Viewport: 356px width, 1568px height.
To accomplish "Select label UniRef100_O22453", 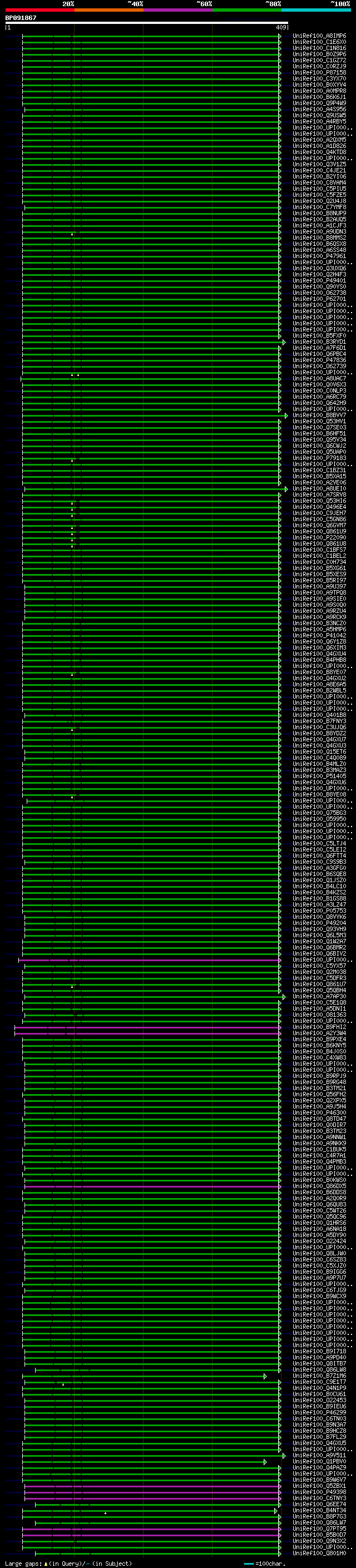I will (x=319, y=1401).
